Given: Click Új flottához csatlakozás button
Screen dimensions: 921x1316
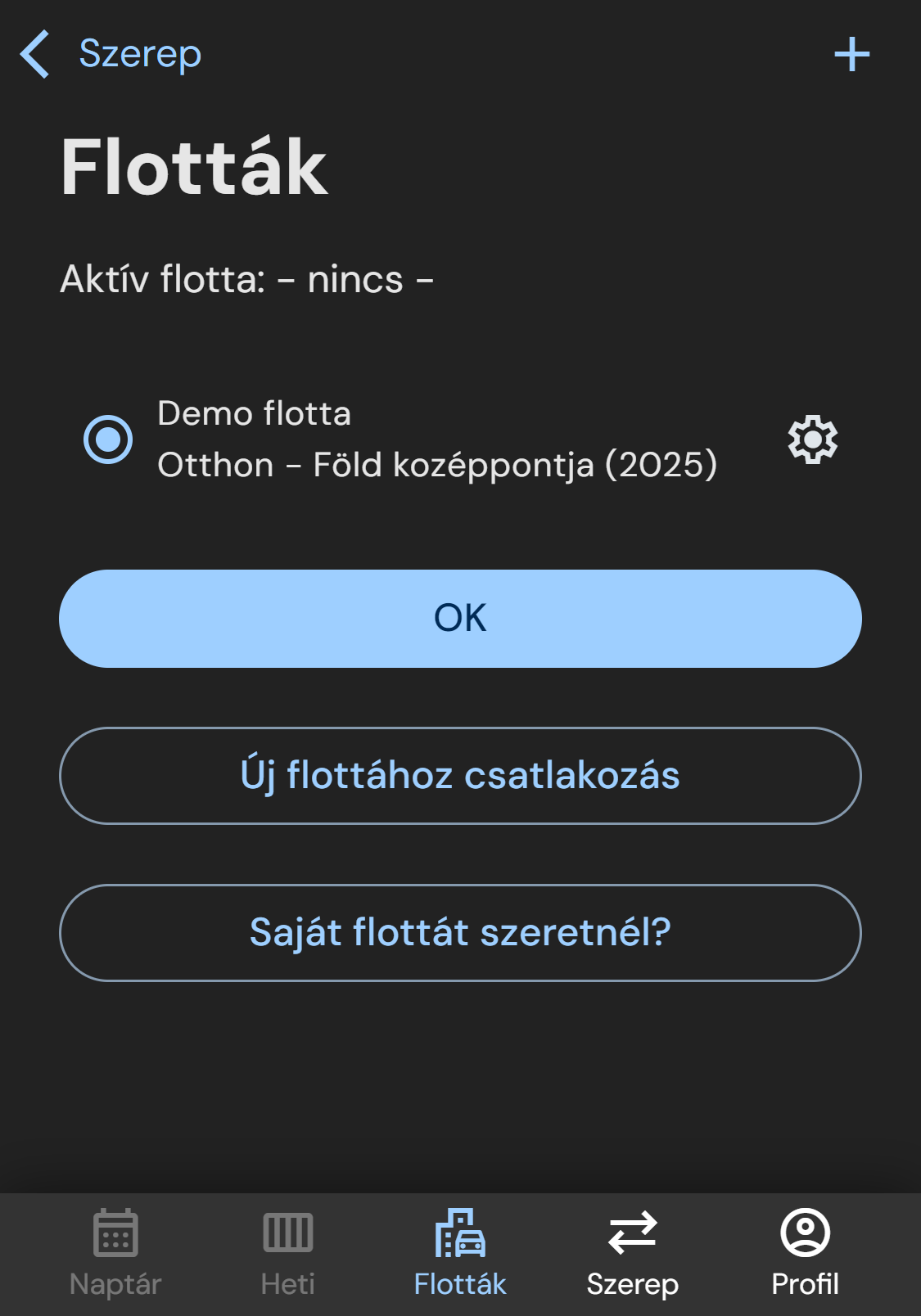Looking at the screenshot, I should 460,775.
